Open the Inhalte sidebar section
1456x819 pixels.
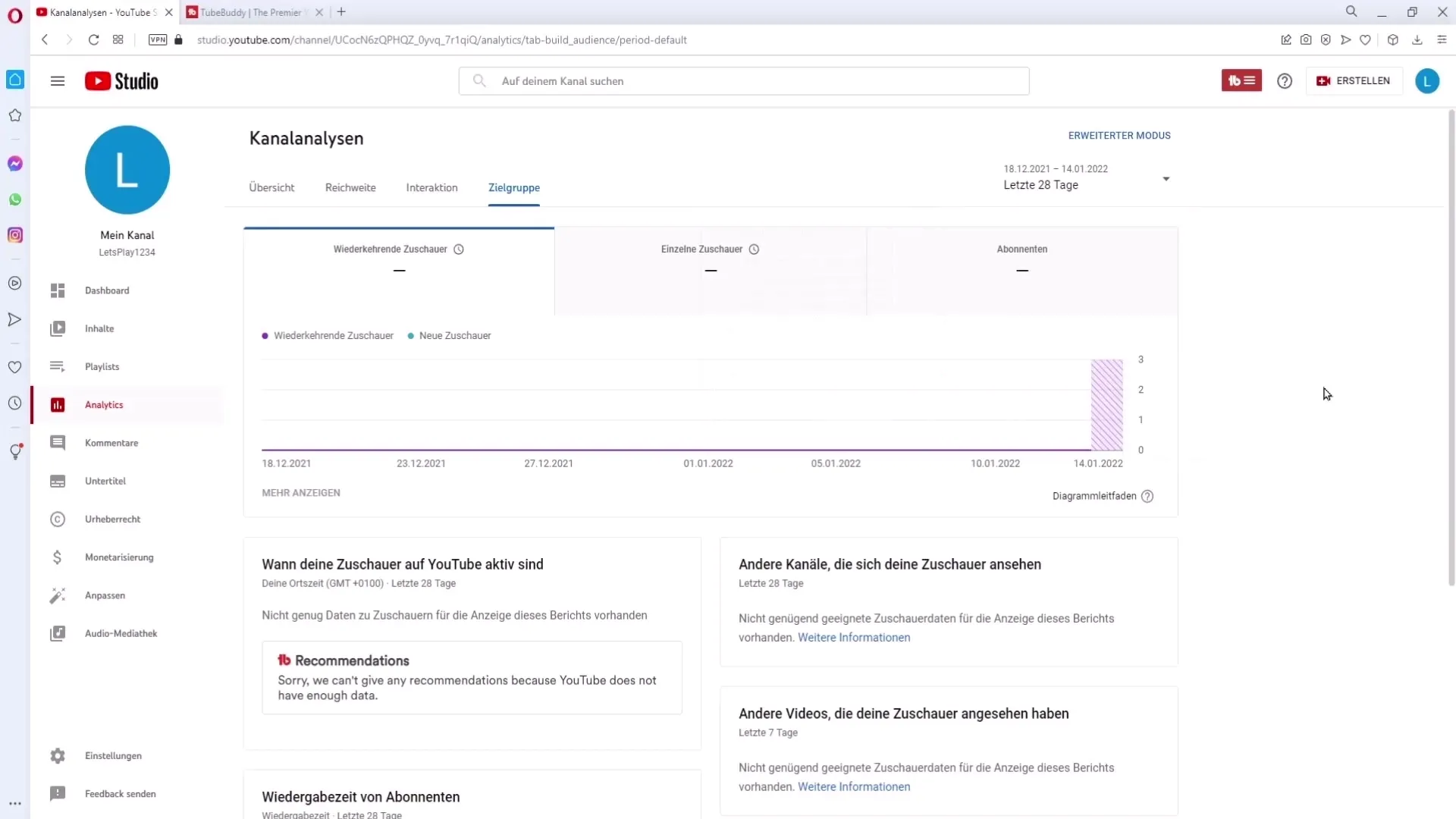click(99, 328)
